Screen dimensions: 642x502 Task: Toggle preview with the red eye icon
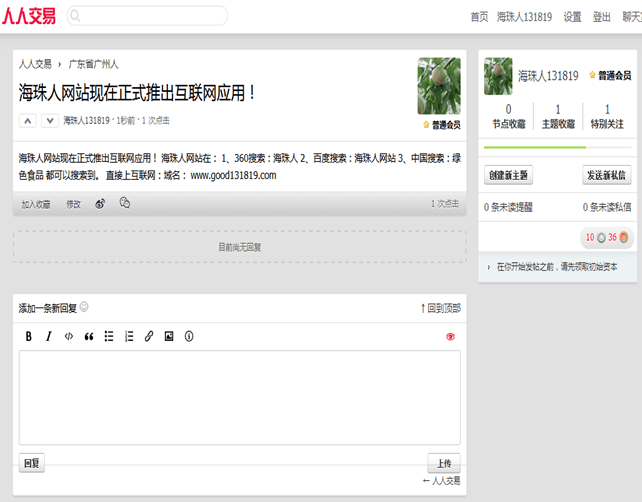click(x=450, y=337)
